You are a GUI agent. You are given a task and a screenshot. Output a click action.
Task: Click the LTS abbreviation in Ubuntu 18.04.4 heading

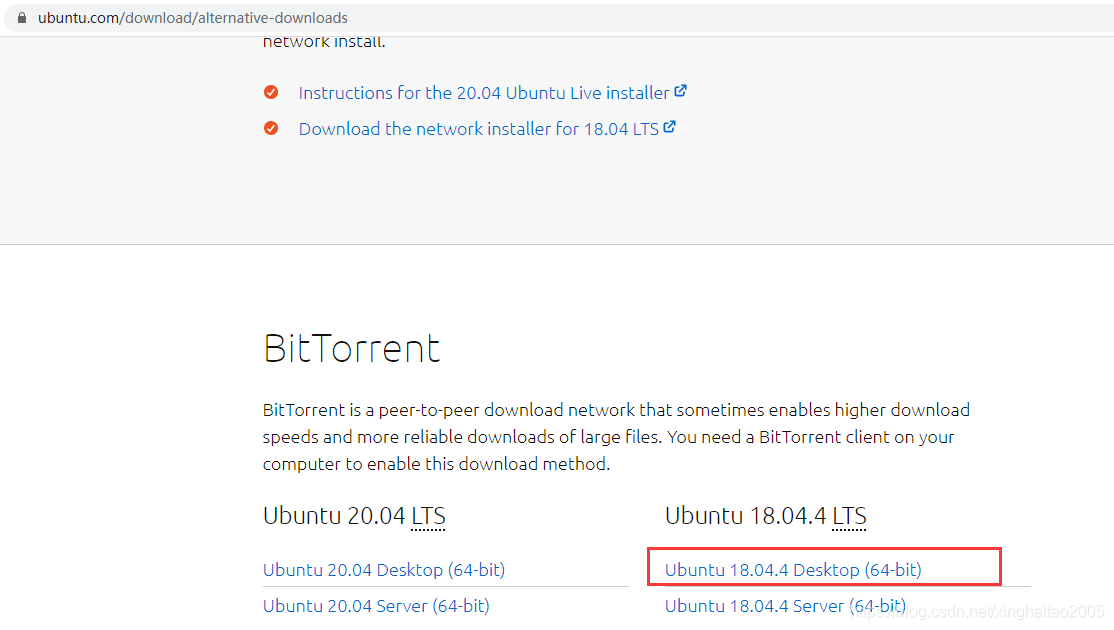(x=849, y=516)
